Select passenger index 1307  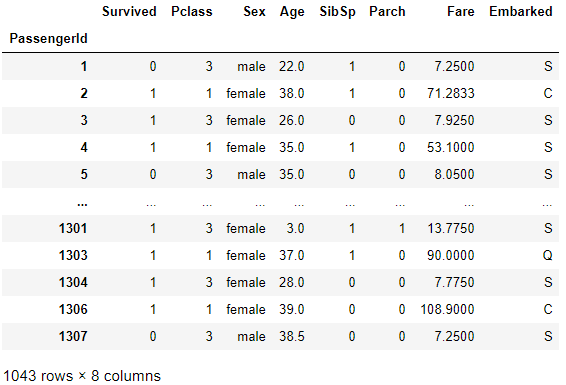tap(73, 337)
